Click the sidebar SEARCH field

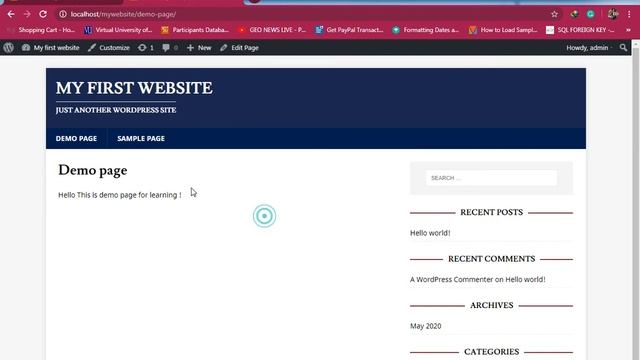(x=491, y=178)
